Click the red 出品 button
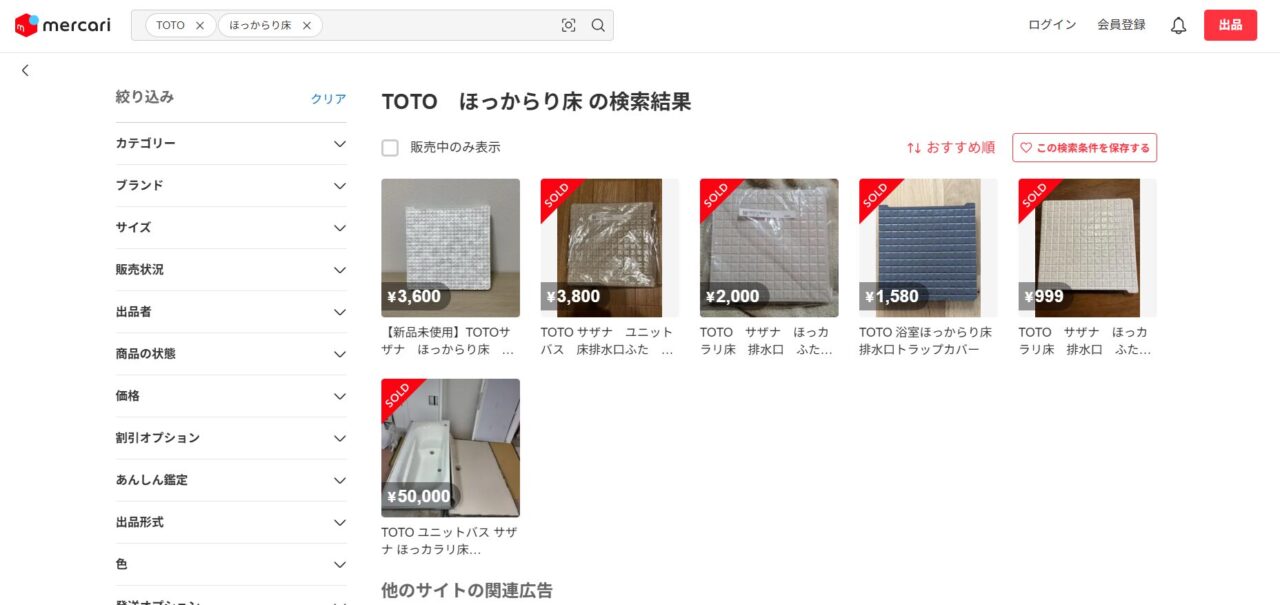 pyautogui.click(x=1230, y=25)
